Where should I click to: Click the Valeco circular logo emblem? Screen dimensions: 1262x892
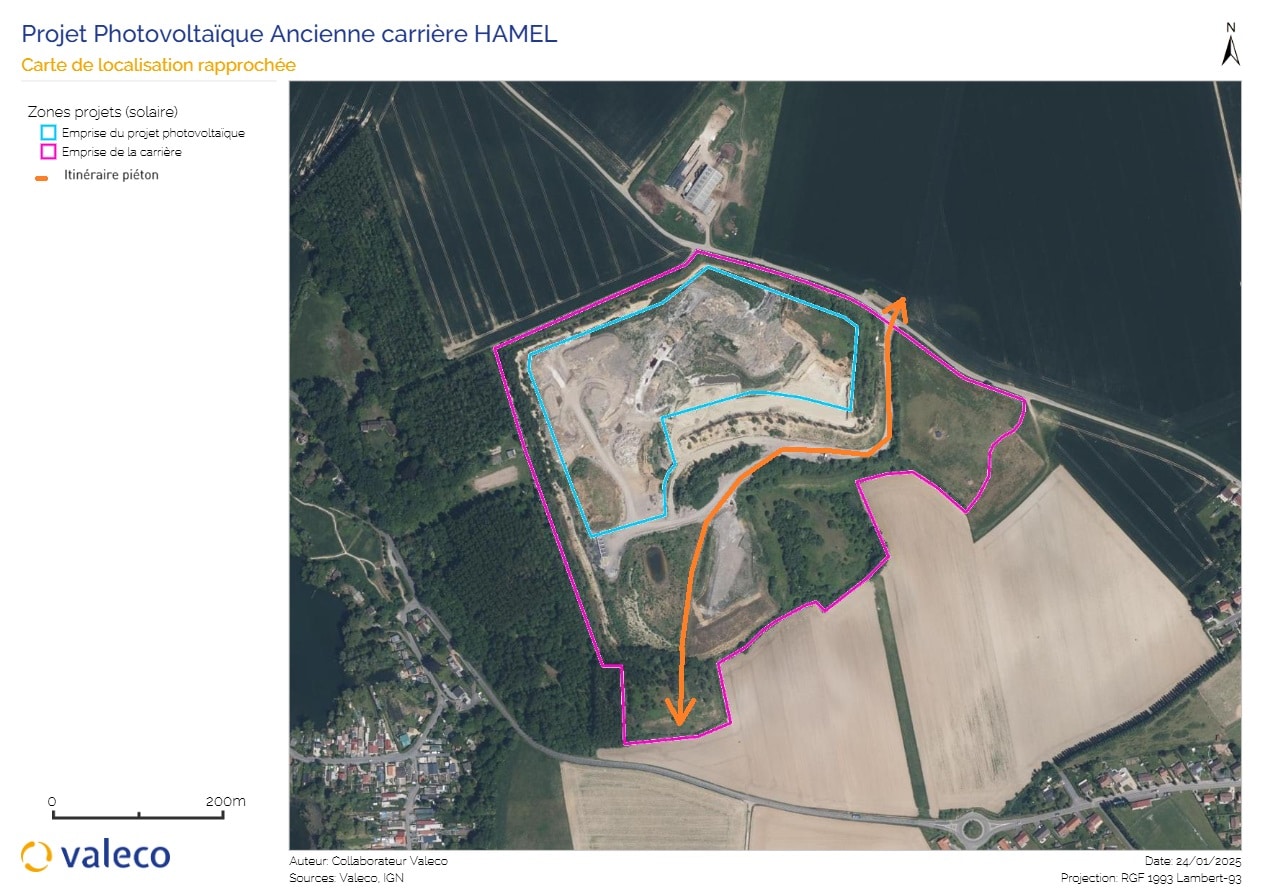tap(36, 856)
